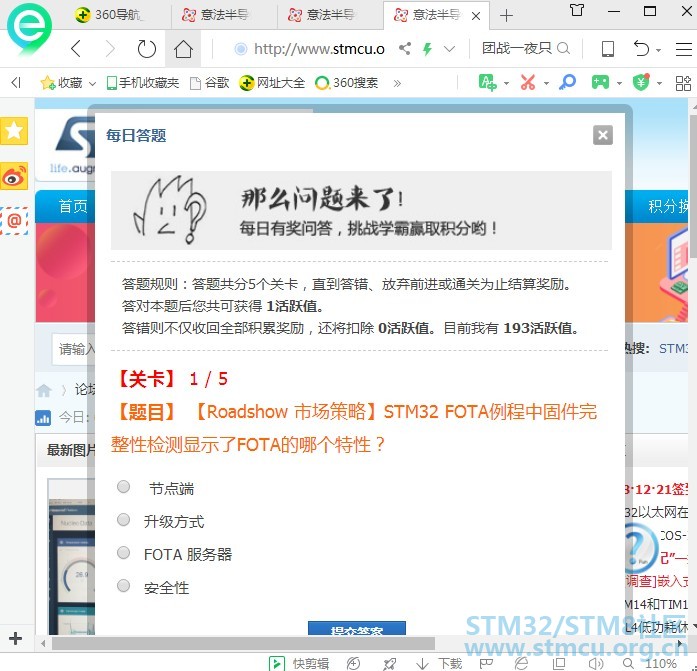Open the 收藏 favorites star
This screenshot has height=671, width=697.
coord(61,83)
